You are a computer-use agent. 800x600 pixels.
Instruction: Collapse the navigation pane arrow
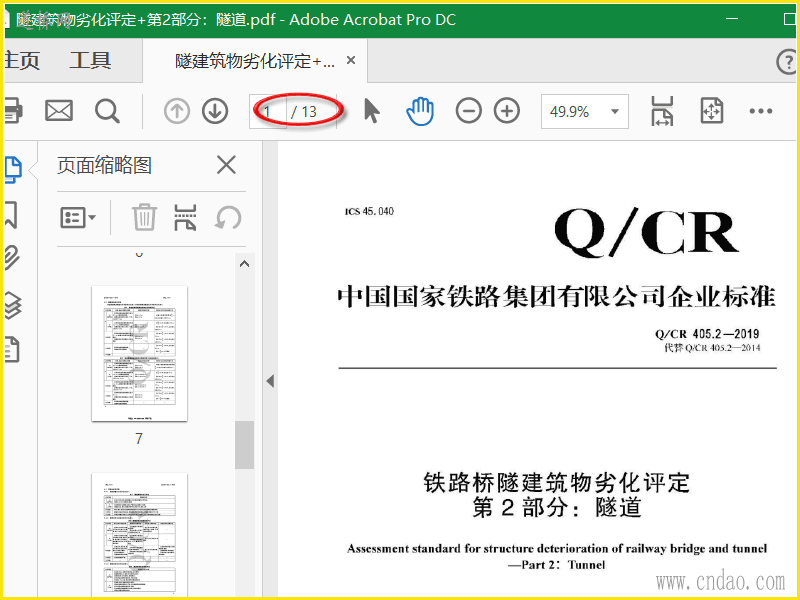[270, 381]
